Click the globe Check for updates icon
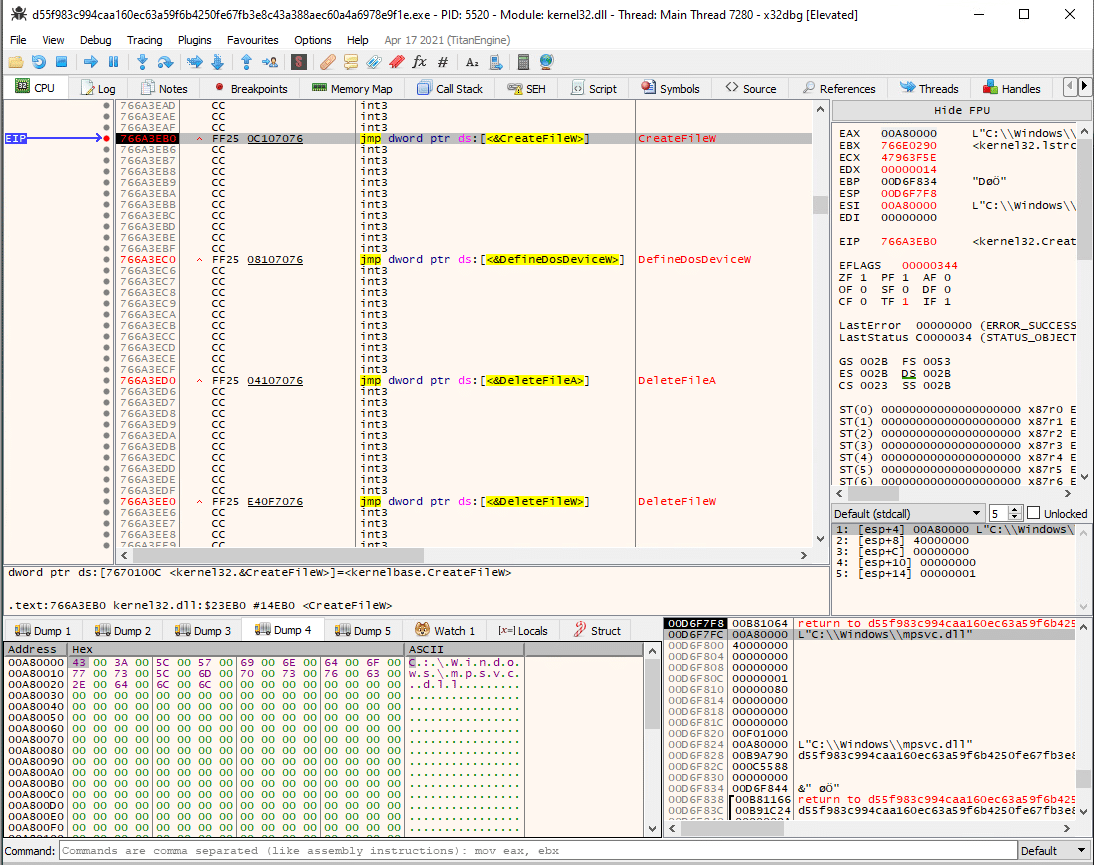Screen dimensions: 1094x865 (546, 62)
